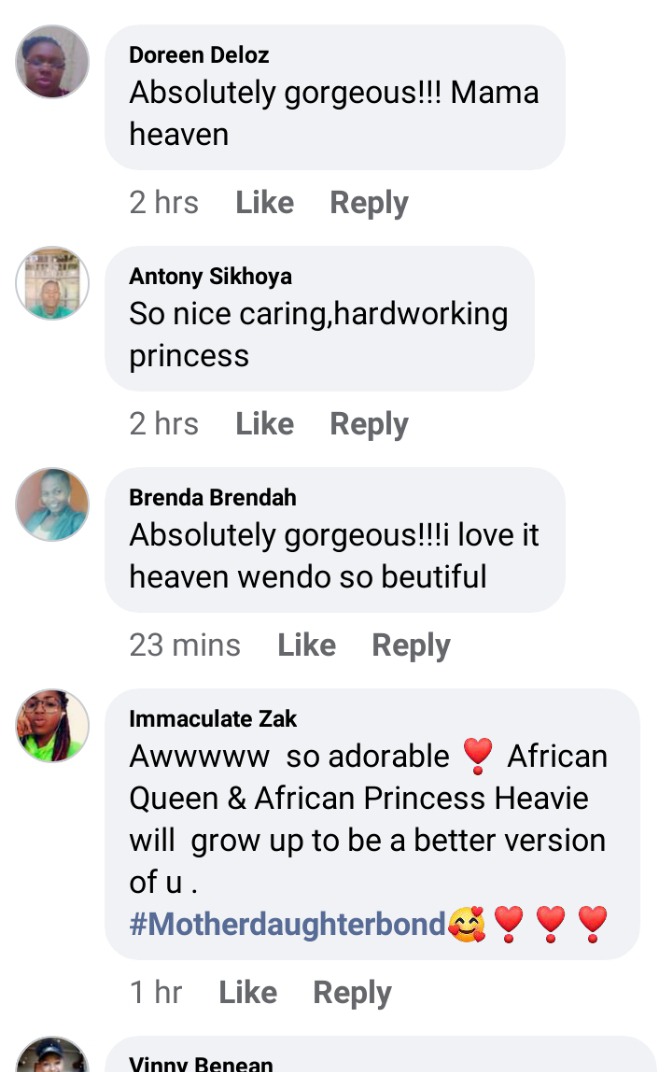
Task: Reply to Antony Sikhoya's comment
Action: pos(369,425)
